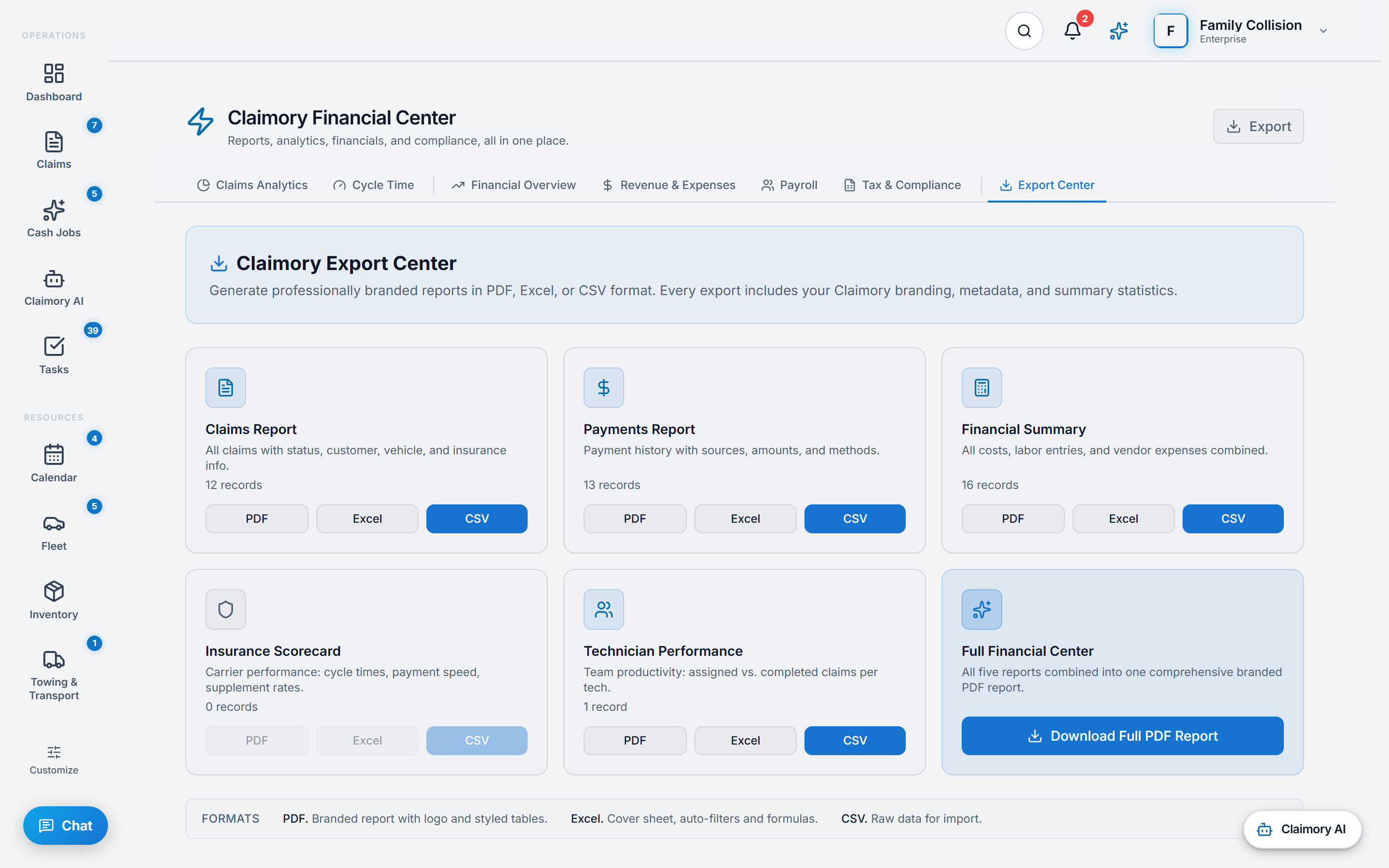Open notifications bell
Image resolution: width=1389 pixels, height=868 pixels.
[1072, 31]
